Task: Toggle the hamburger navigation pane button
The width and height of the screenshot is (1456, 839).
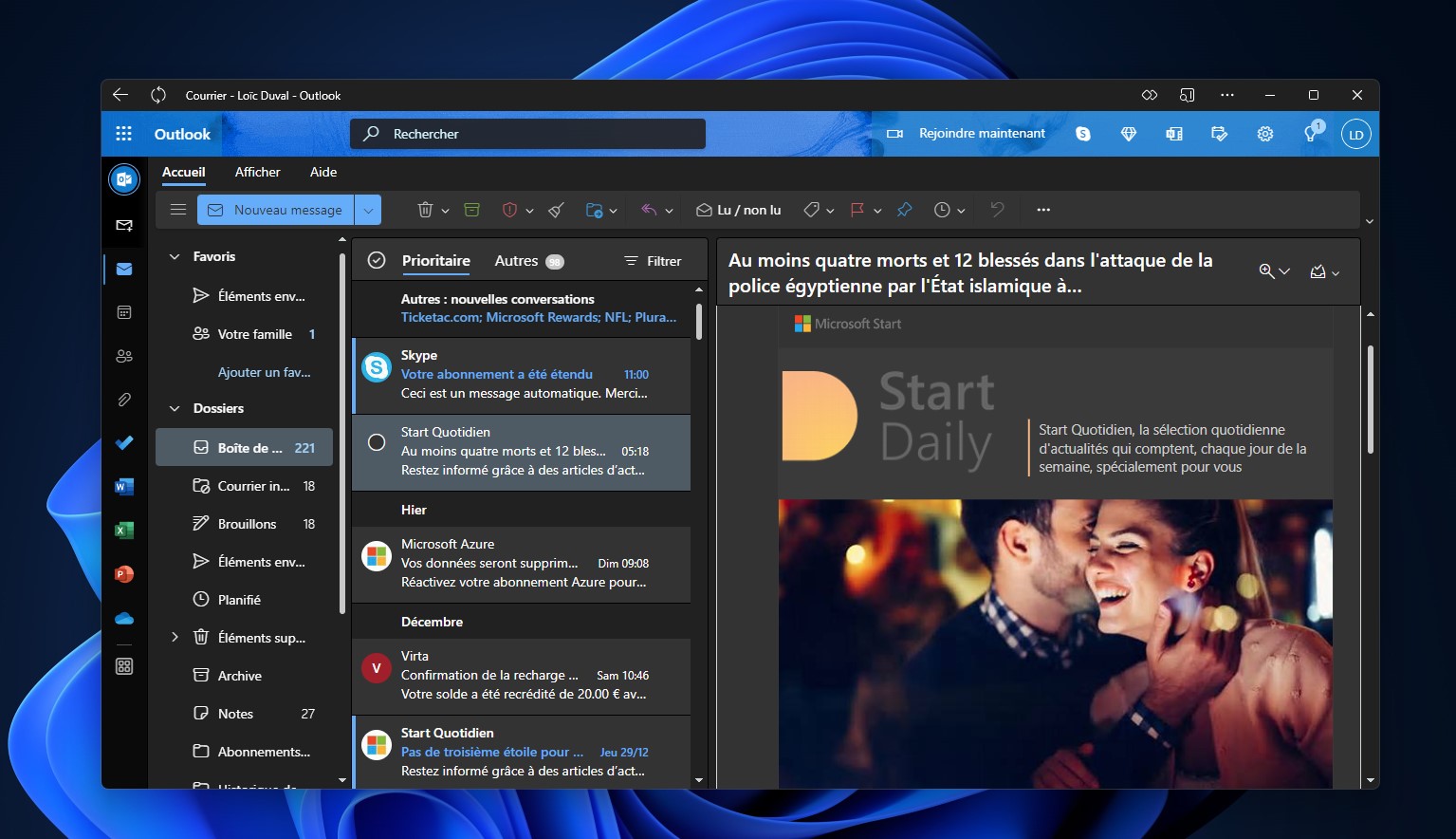Action: coord(178,210)
